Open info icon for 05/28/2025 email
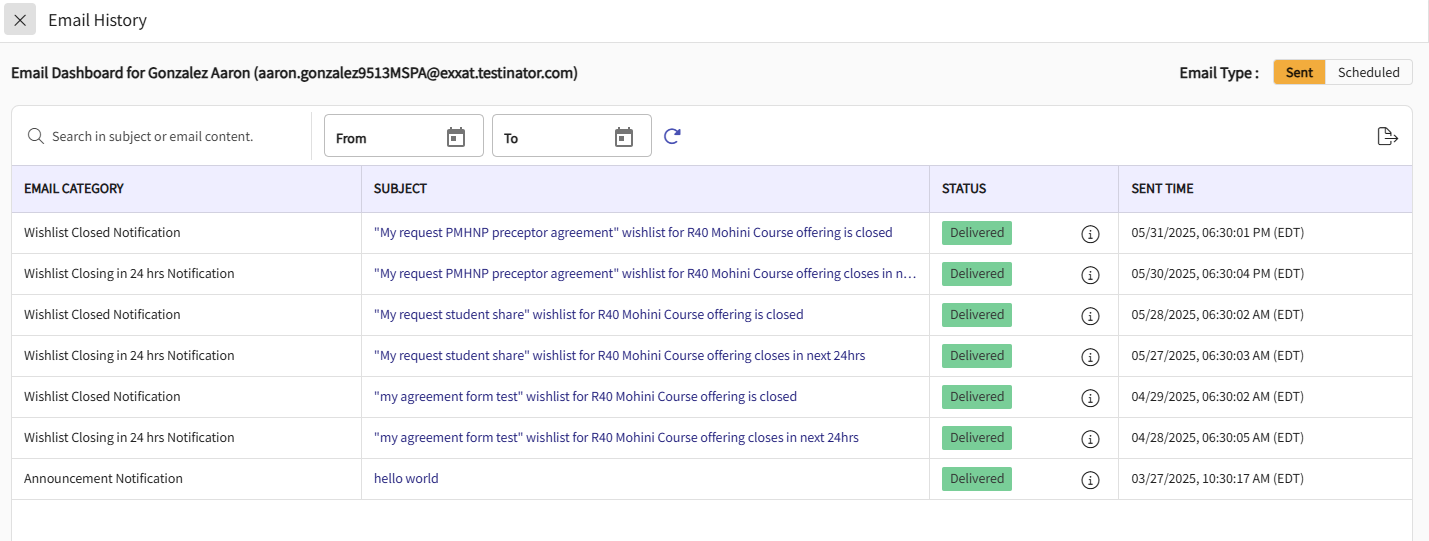Viewport: 1429px width, 541px height. point(1090,316)
